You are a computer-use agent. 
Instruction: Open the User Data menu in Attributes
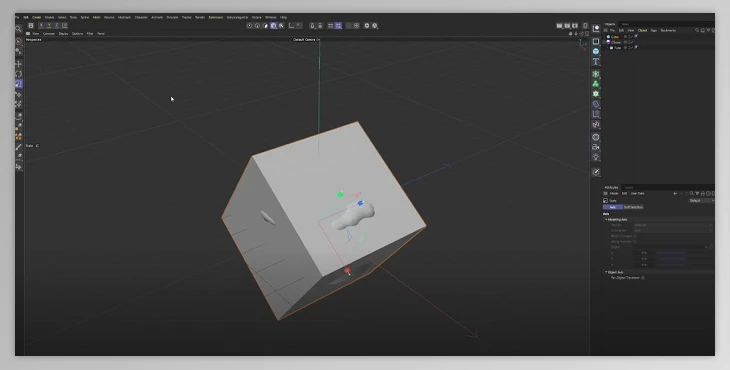pos(638,194)
